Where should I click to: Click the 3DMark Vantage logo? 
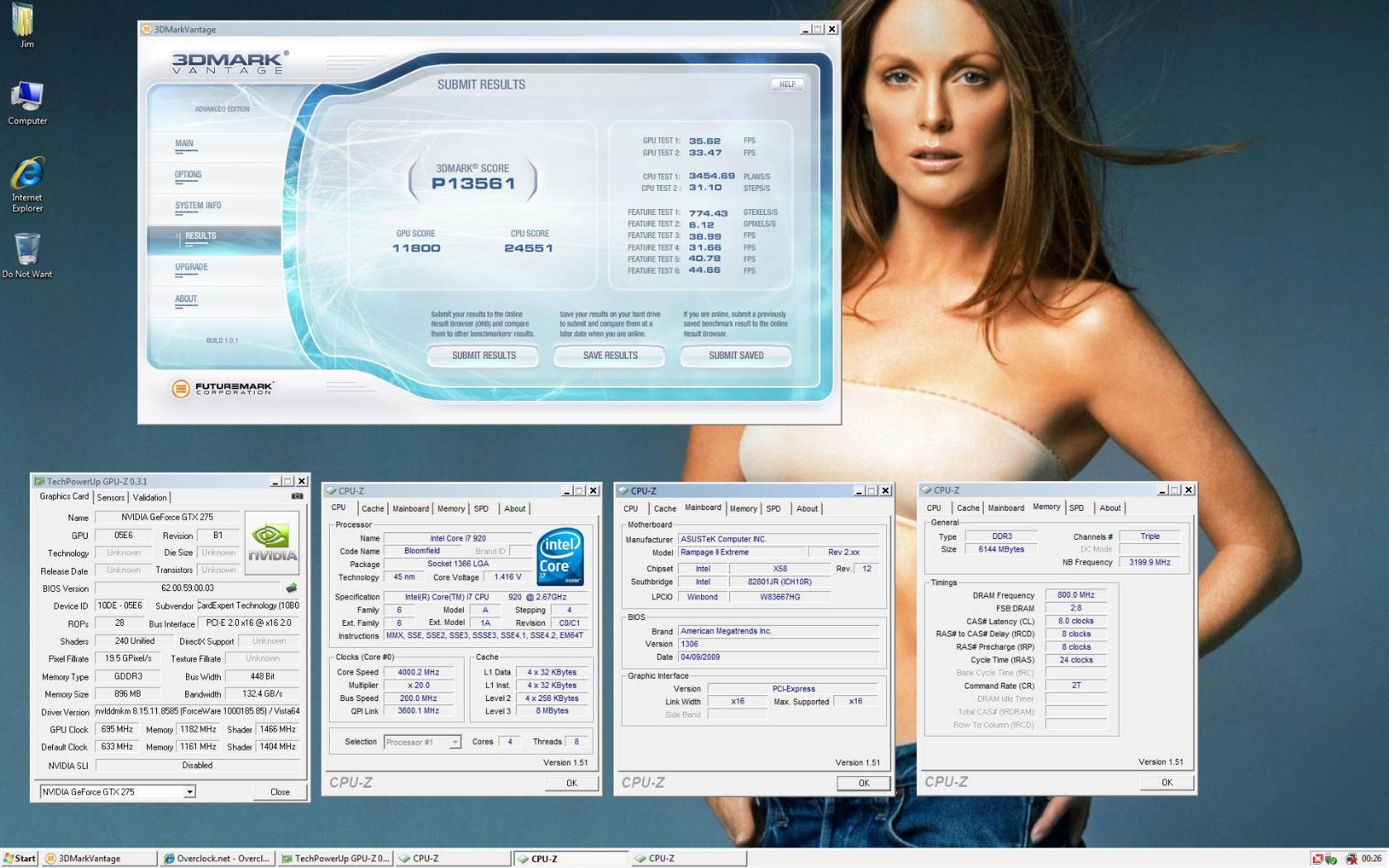[x=230, y=63]
